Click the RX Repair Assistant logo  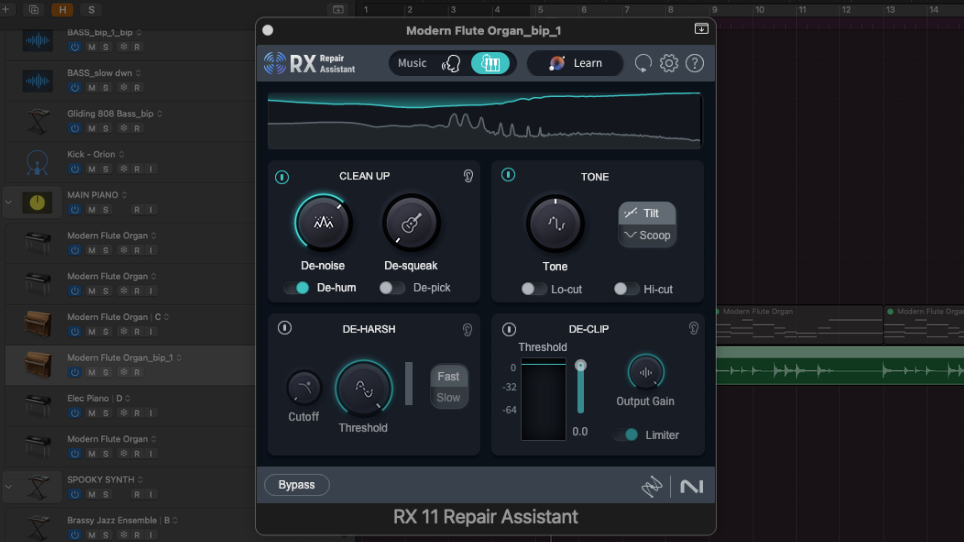(x=310, y=63)
